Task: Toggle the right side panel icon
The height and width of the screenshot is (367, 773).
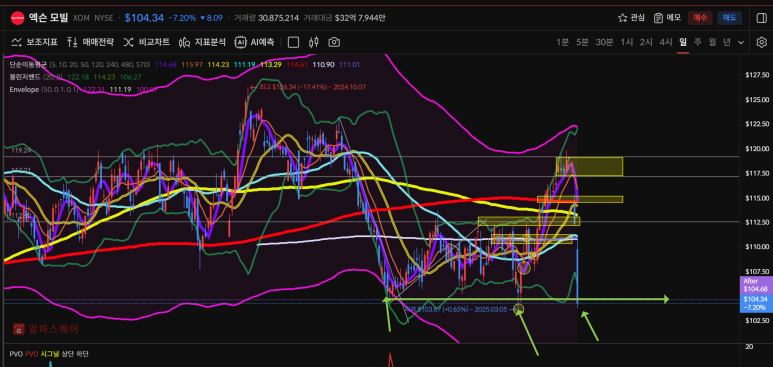Action: point(761,18)
